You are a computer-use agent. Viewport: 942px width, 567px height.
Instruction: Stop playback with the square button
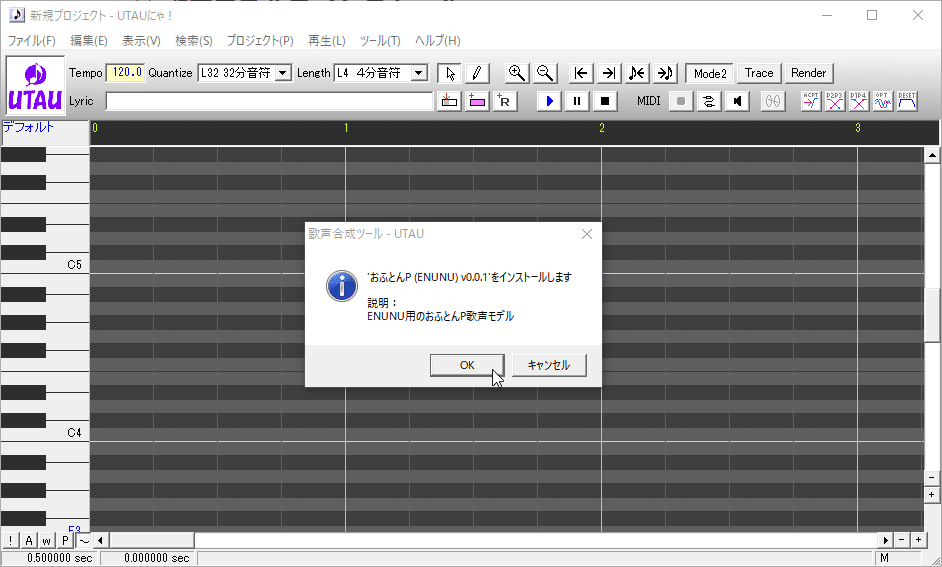[605, 101]
